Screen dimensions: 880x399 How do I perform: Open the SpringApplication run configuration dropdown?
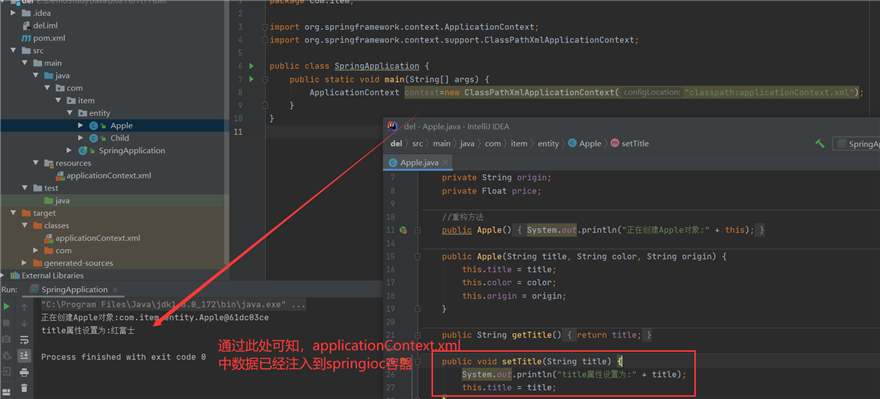click(856, 144)
